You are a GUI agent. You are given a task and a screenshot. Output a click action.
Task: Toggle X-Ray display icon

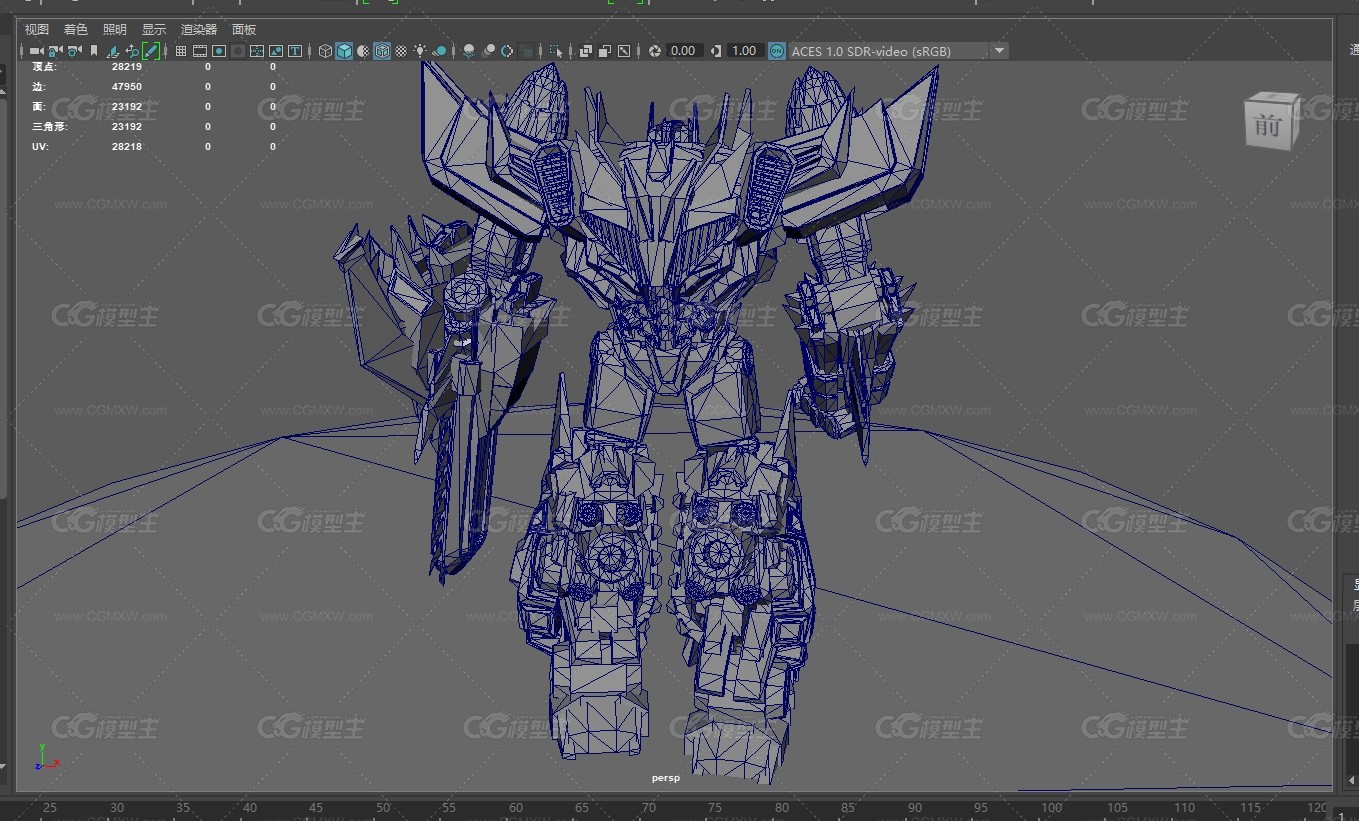[x=585, y=51]
